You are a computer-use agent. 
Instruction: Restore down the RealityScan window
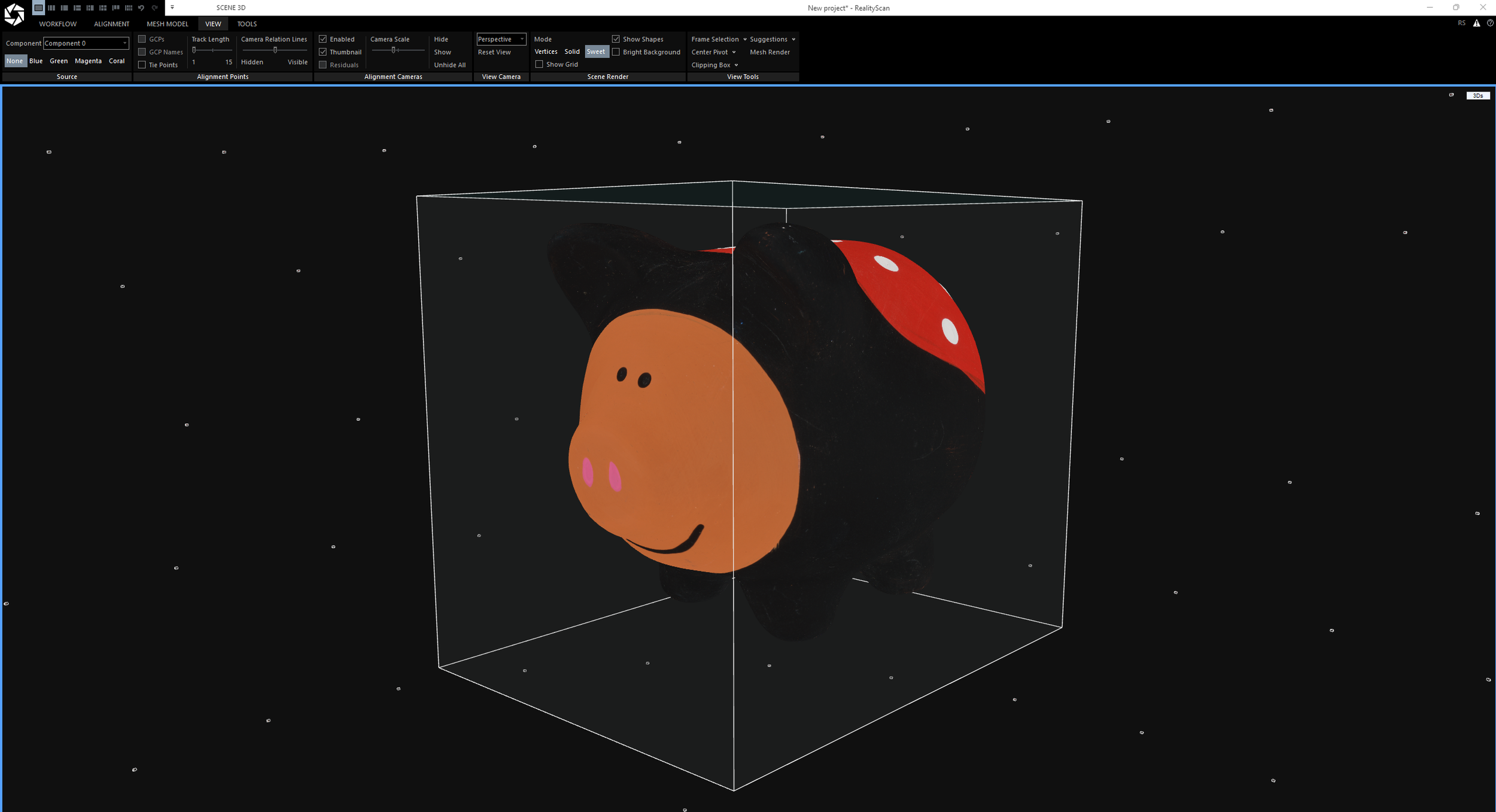1456,7
